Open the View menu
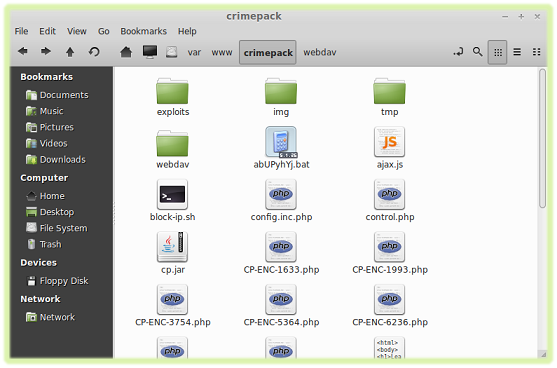Image resolution: width=557 pixels, height=368 pixels. (77, 31)
